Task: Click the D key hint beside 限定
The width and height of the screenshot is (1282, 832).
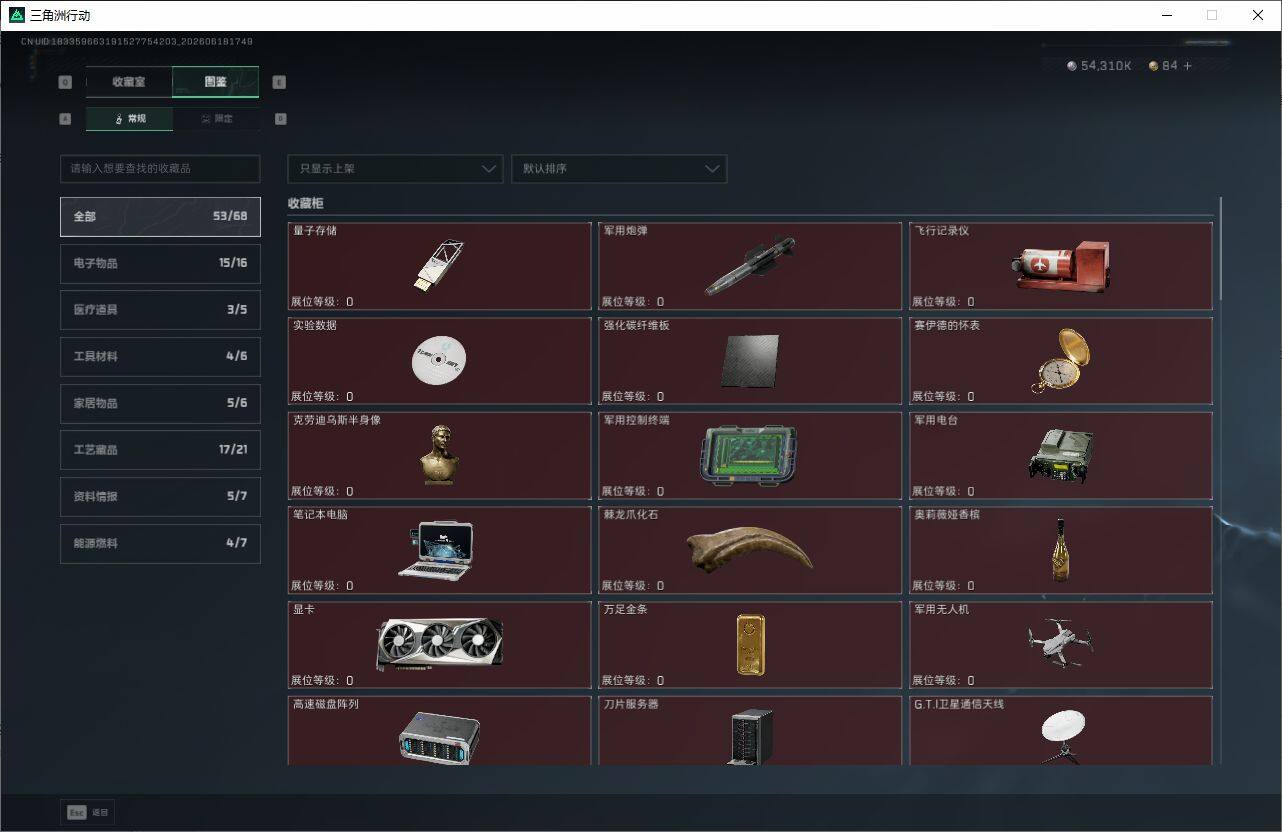Action: pos(280,118)
